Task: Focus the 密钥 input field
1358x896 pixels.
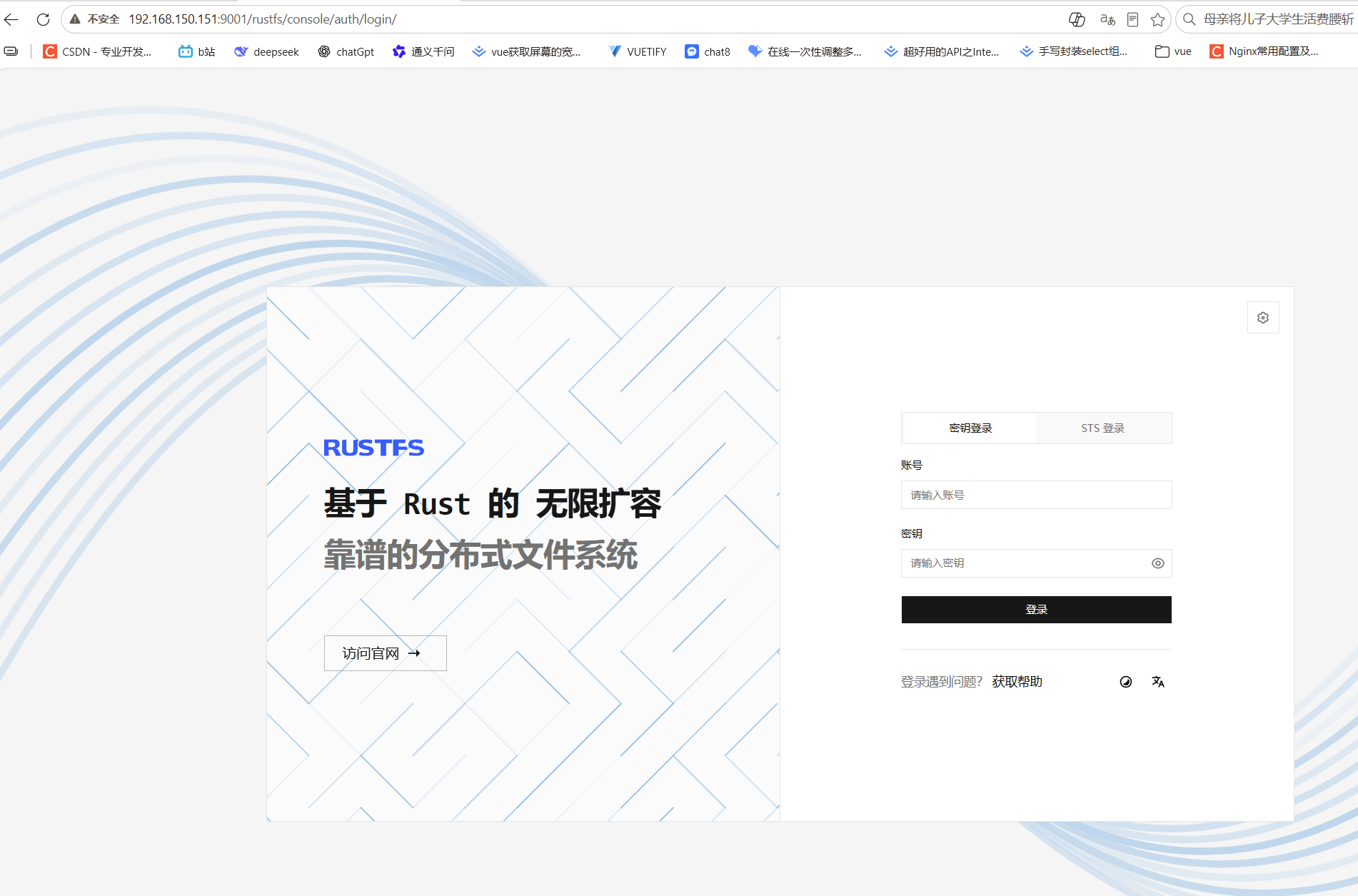Action: [1036, 563]
